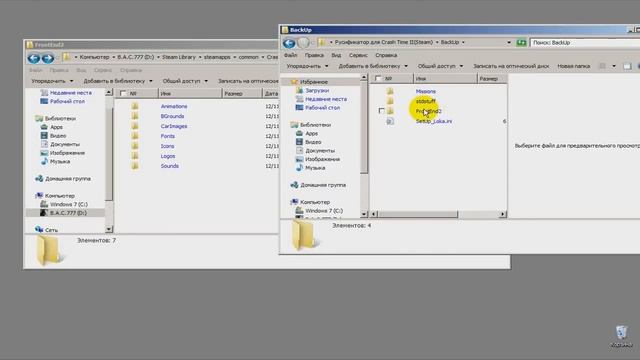Select Сеть in FrontEnd2 navigation pane
The image size is (640, 360).
(x=51, y=230)
